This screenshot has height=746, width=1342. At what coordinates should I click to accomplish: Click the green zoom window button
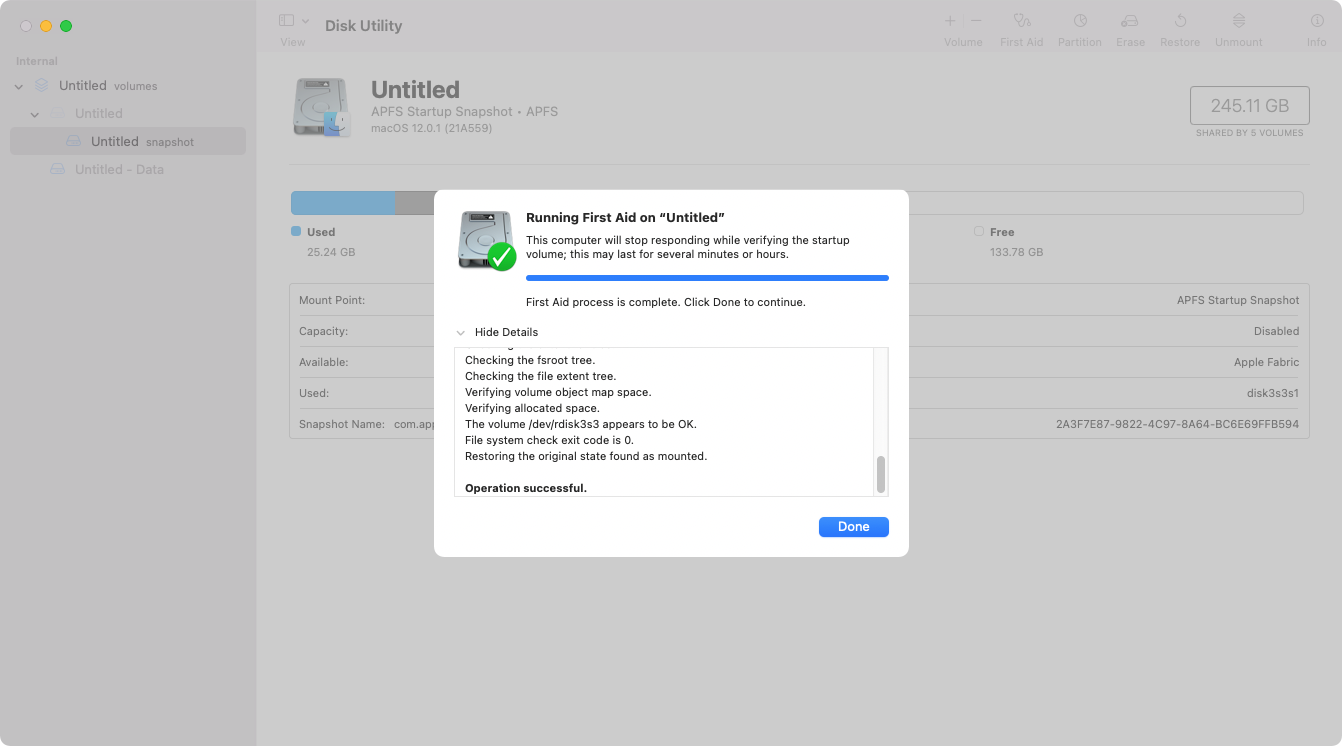click(x=66, y=26)
